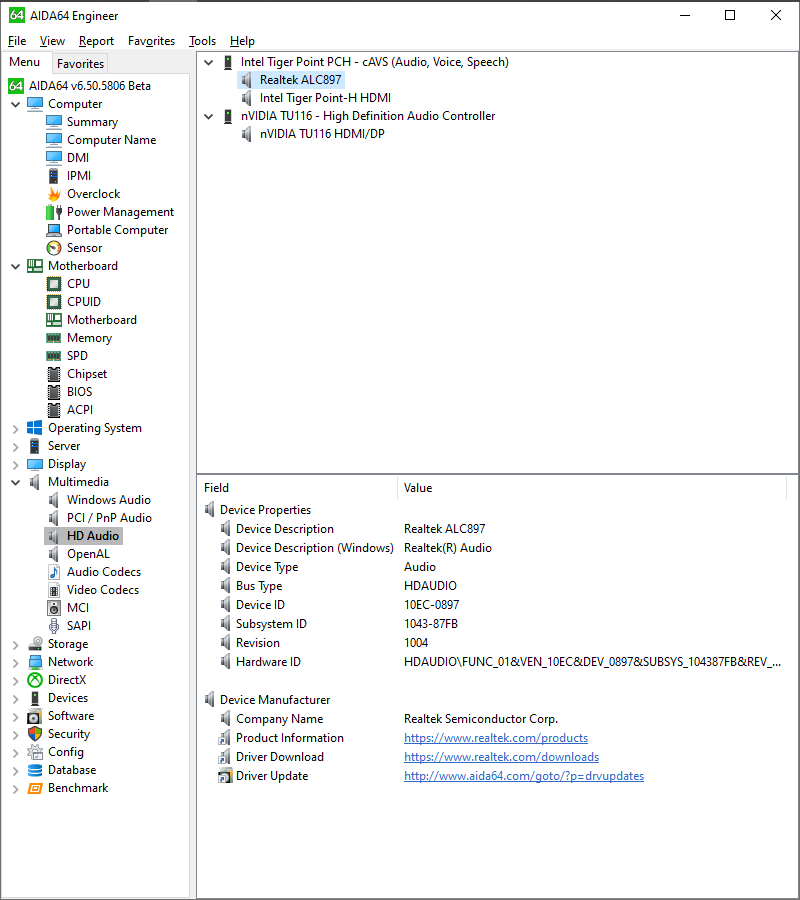
Task: Click the Network computers icon
Action: click(35, 662)
